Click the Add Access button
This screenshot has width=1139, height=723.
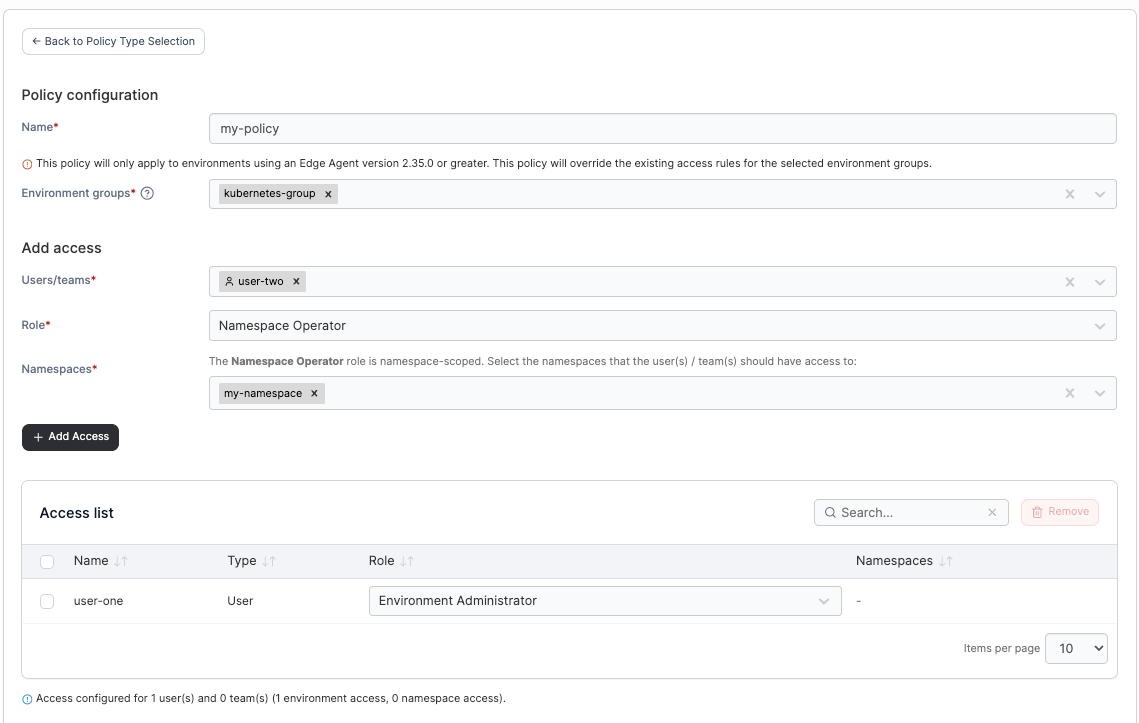coord(70,437)
